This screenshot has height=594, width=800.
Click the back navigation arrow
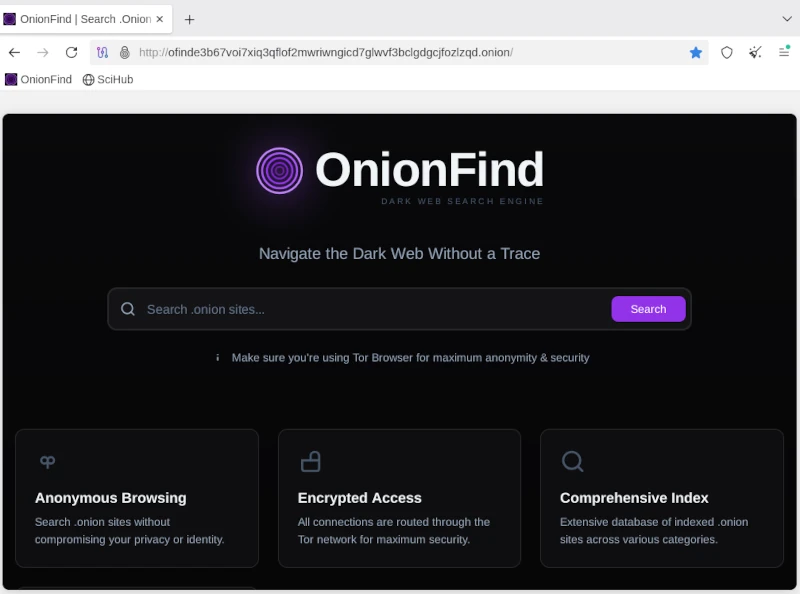pos(14,52)
